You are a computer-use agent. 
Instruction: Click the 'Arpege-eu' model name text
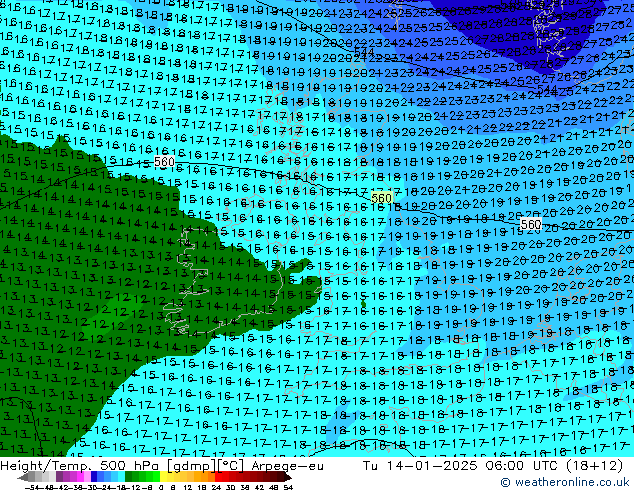click(x=287, y=466)
